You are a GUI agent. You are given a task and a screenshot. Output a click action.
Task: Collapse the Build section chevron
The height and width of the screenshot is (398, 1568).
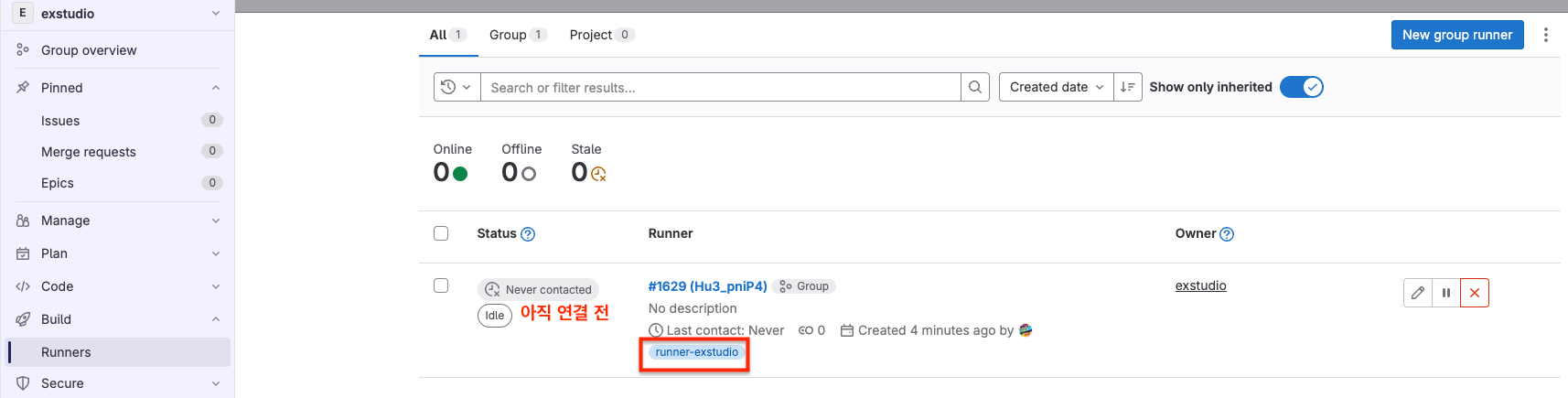tap(216, 319)
